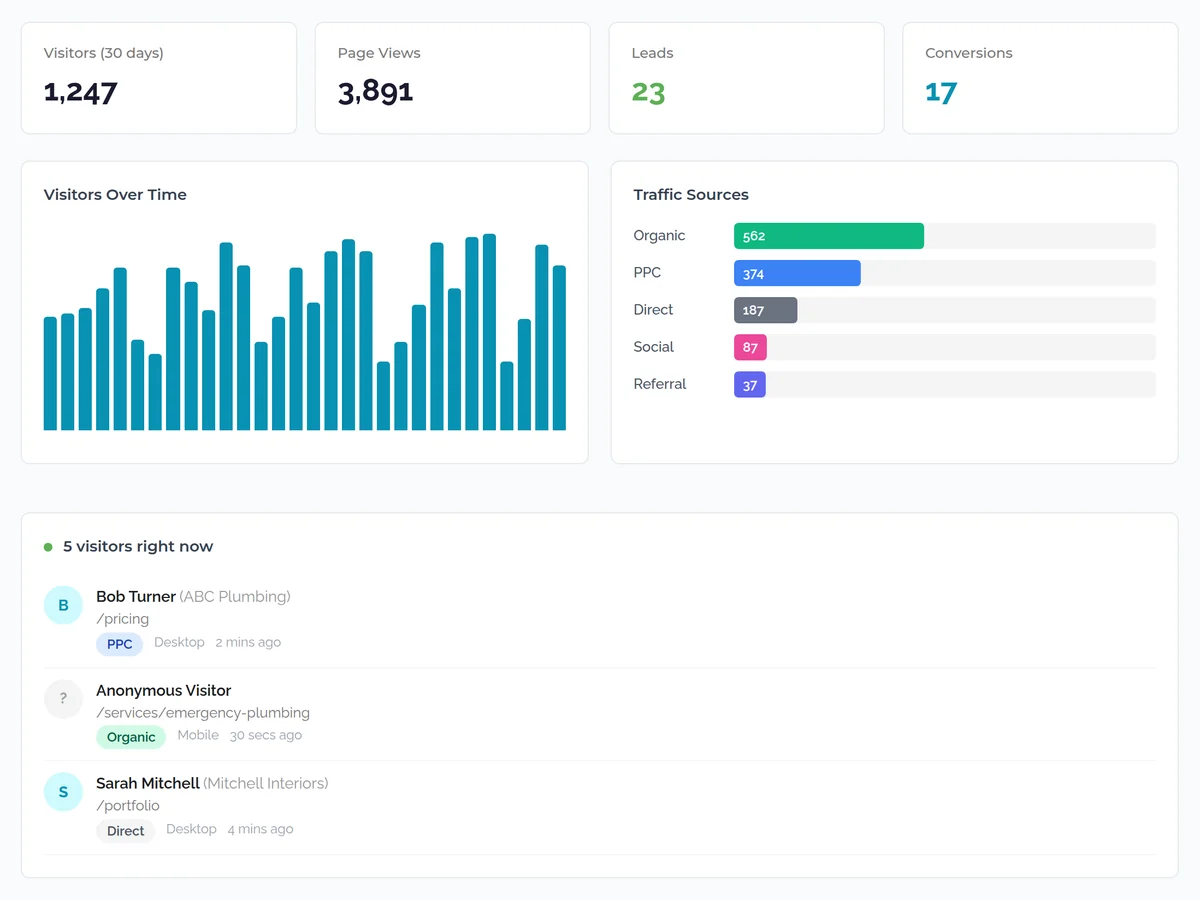This screenshot has height=900, width=1200.
Task: Click the blue PPC 374 bar
Action: 797,273
